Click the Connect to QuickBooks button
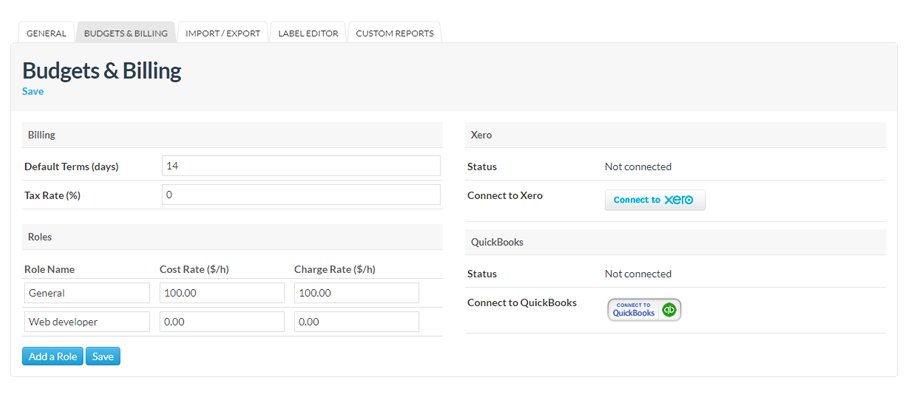 coord(644,310)
